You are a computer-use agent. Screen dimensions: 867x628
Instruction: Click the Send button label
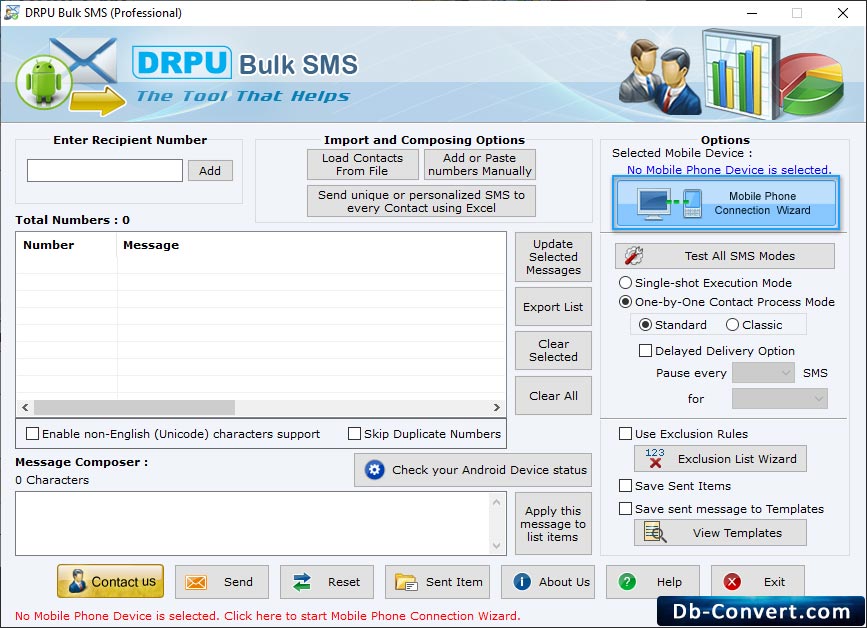tap(238, 582)
